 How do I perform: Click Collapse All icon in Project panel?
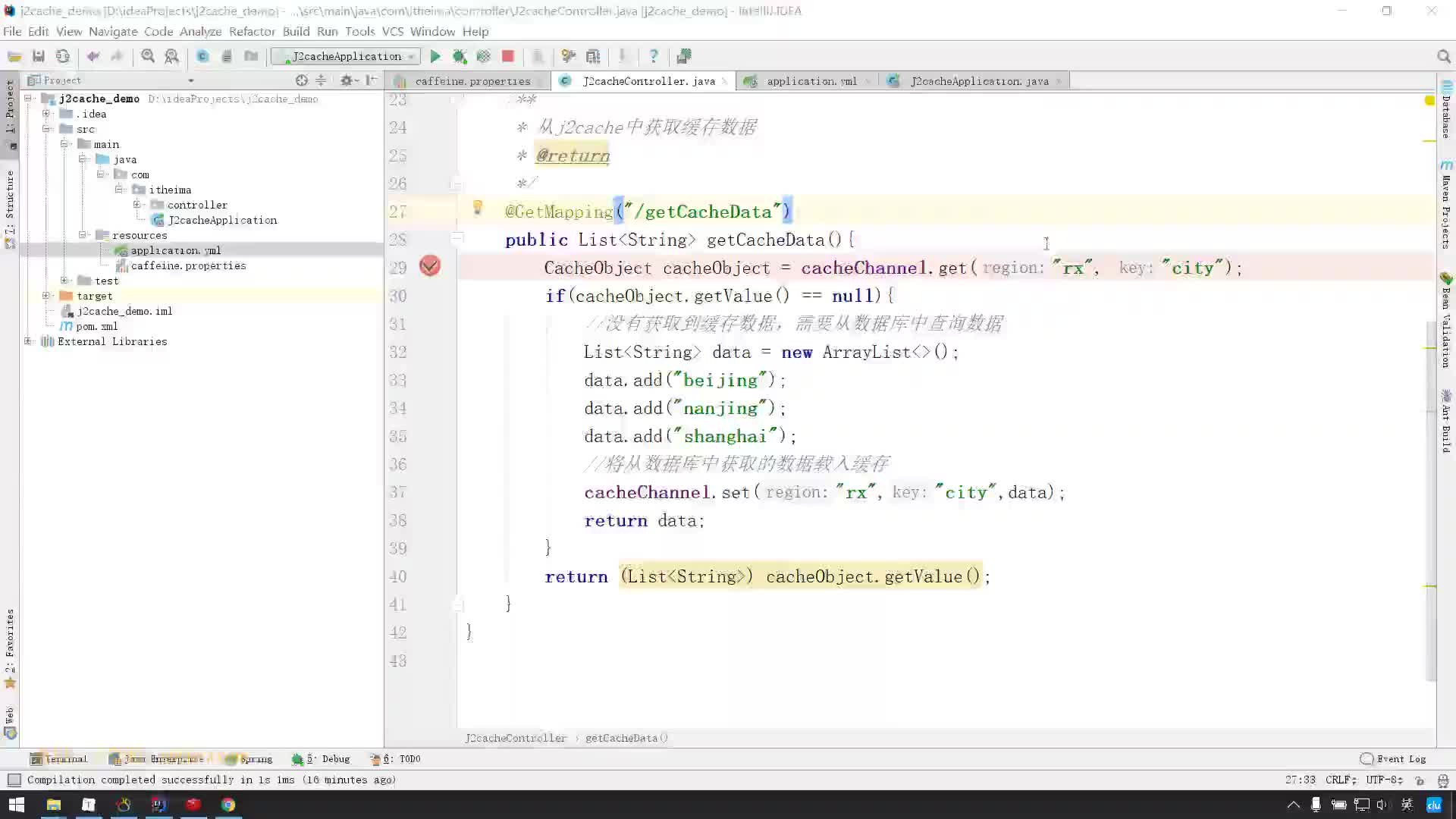pos(321,80)
